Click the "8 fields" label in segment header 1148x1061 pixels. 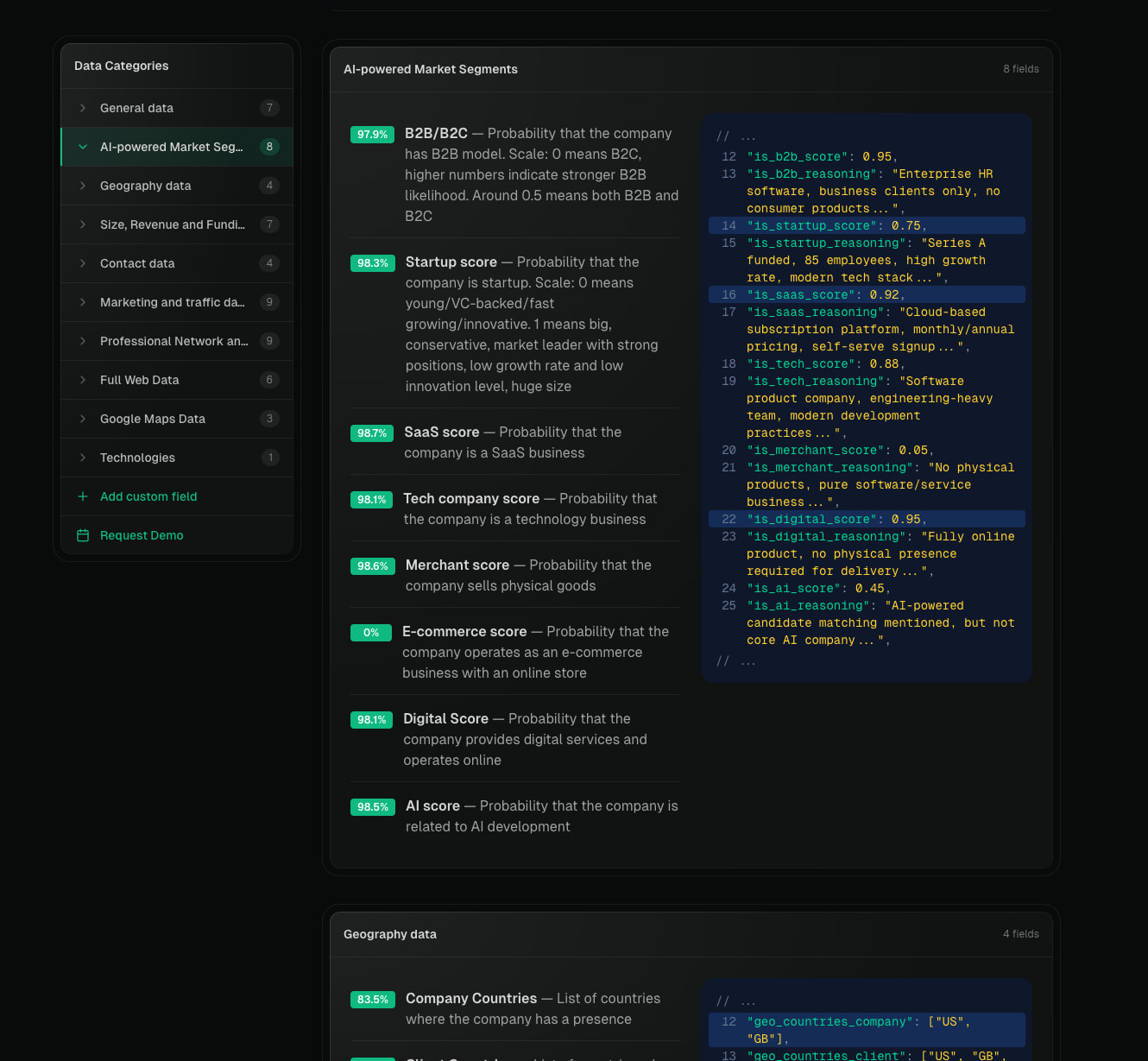[x=1021, y=69]
